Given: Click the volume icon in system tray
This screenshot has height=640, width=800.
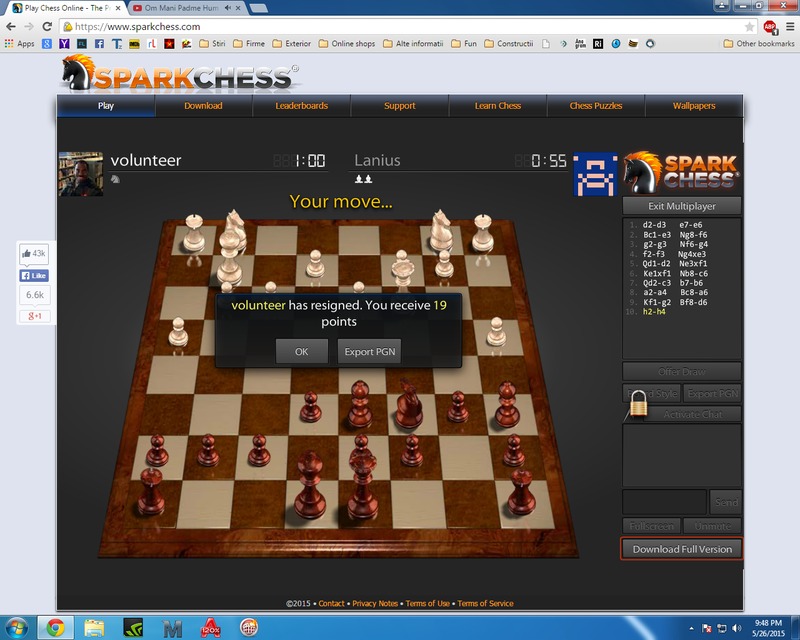Looking at the screenshot, I should pos(736,628).
